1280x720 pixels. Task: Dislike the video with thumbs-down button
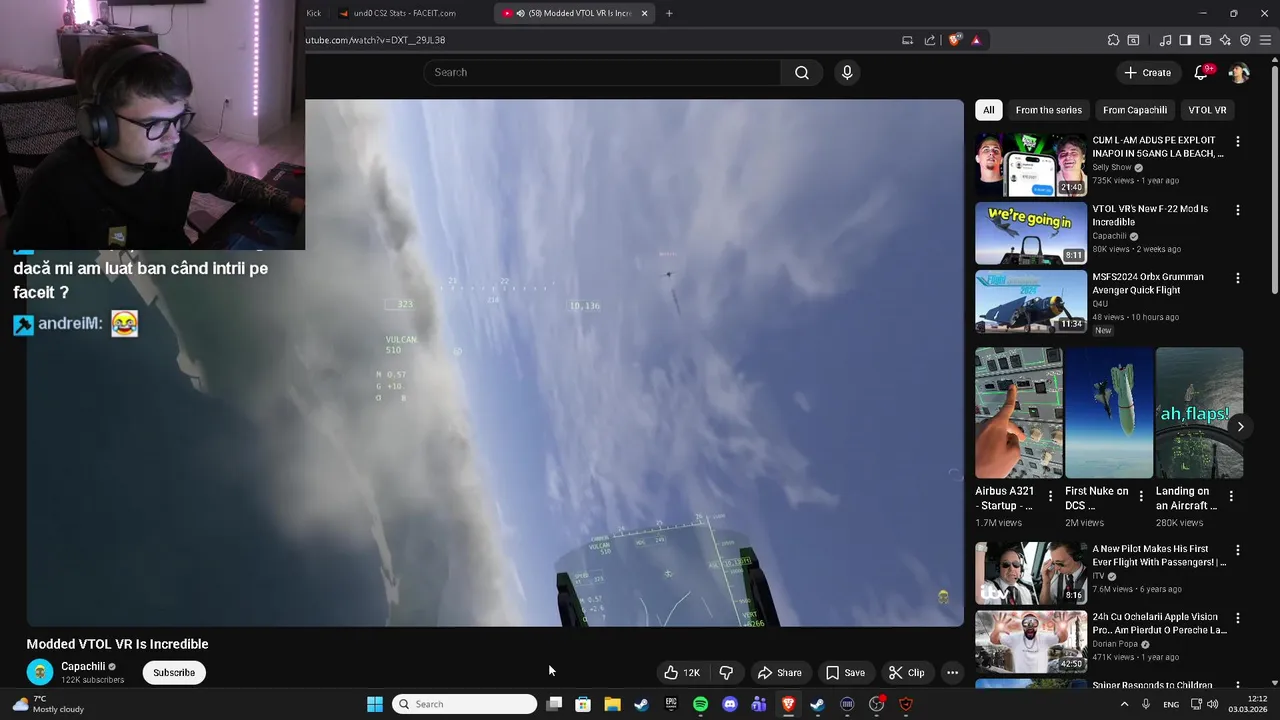[726, 673]
